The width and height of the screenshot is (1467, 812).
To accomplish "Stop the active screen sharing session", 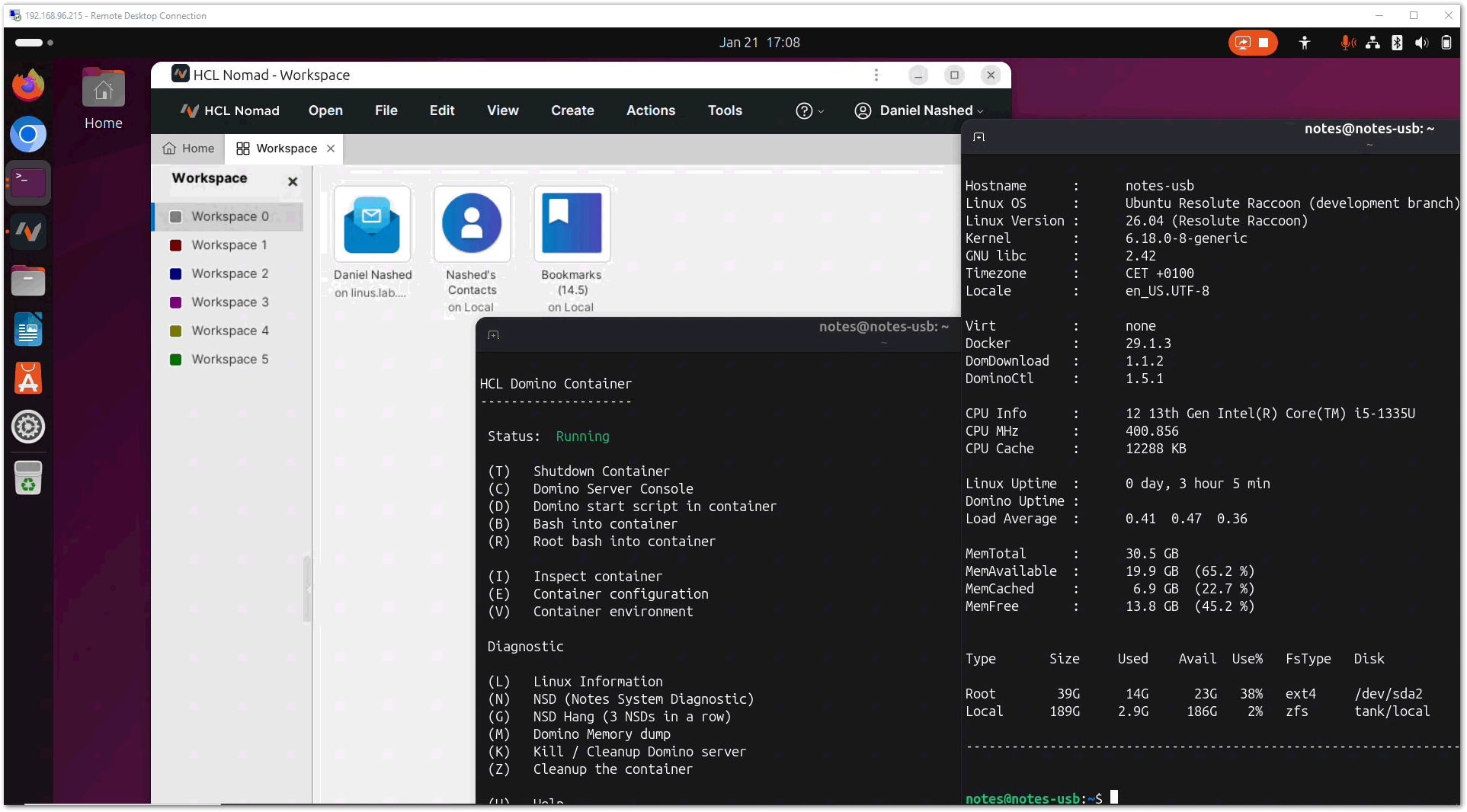I will point(1265,43).
